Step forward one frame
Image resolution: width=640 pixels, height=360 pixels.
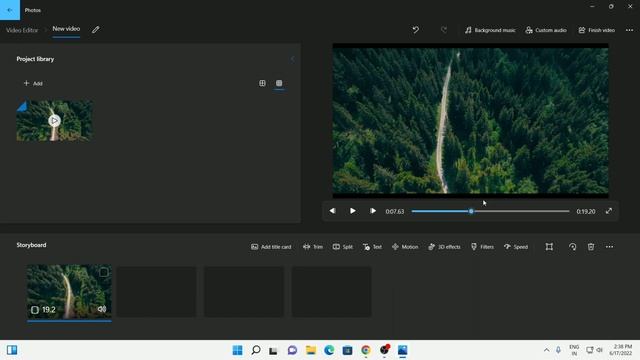point(373,211)
